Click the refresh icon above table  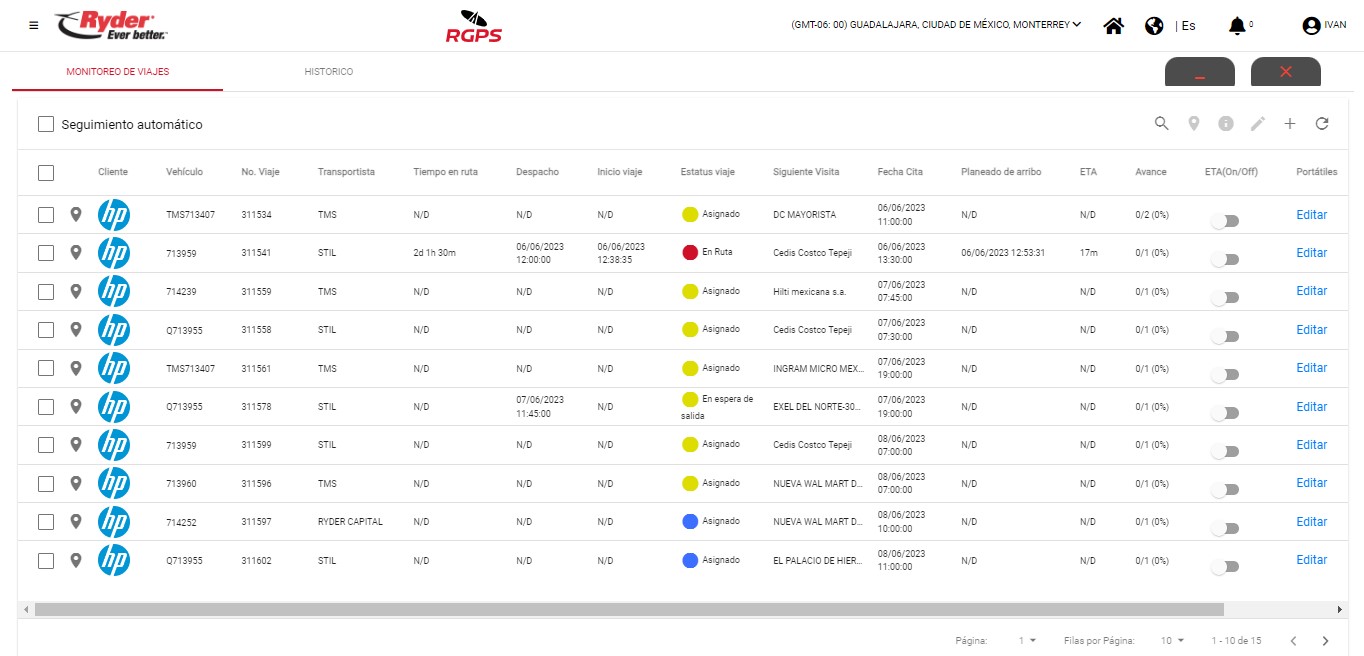coord(1322,124)
